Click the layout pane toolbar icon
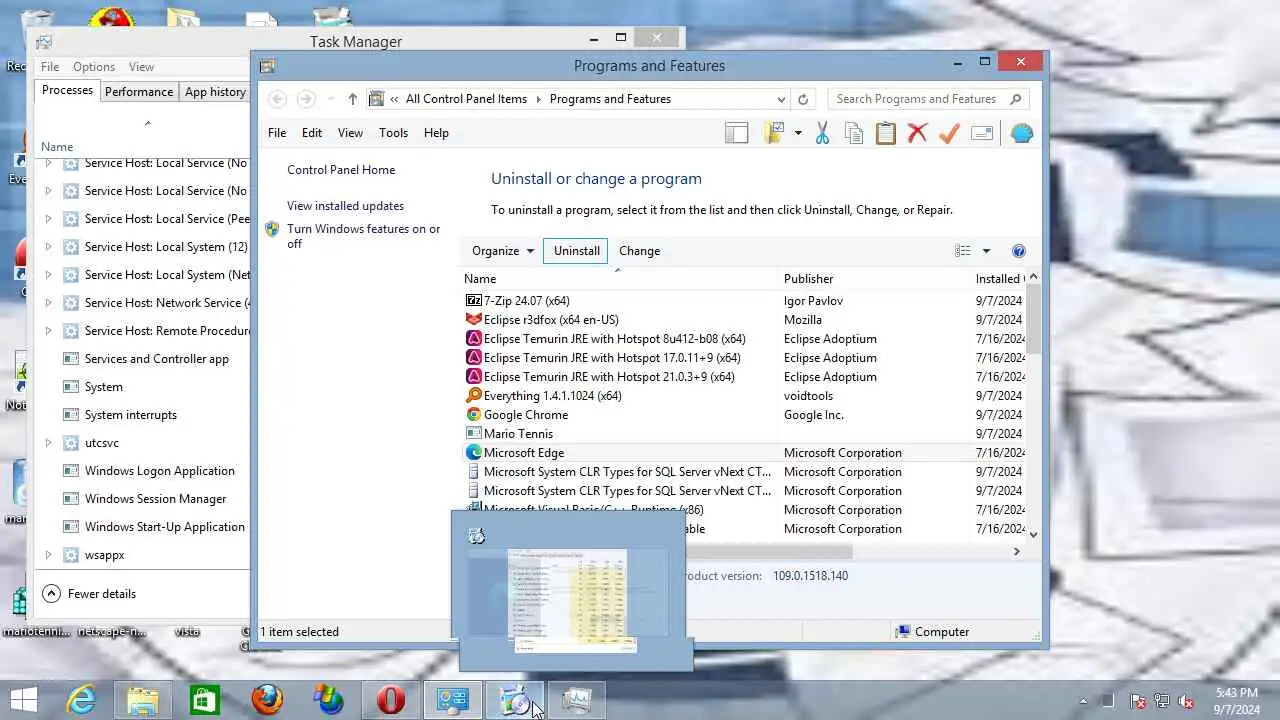This screenshot has height=720, width=1280. point(737,133)
